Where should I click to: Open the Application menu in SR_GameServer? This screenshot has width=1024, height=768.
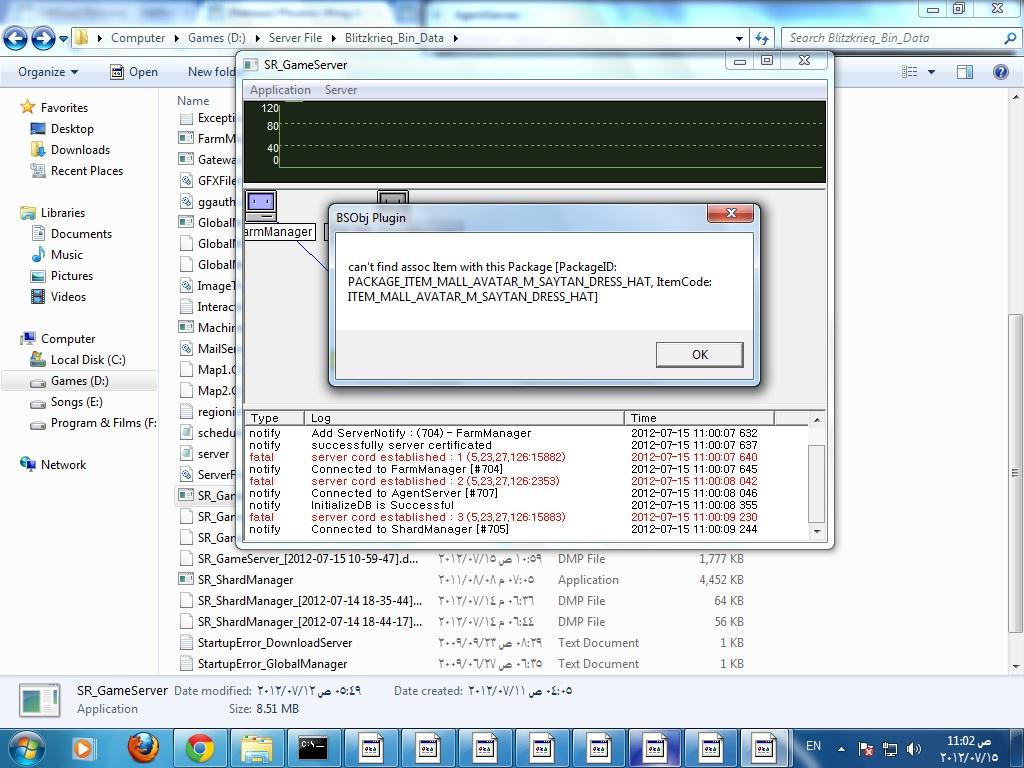tap(280, 90)
